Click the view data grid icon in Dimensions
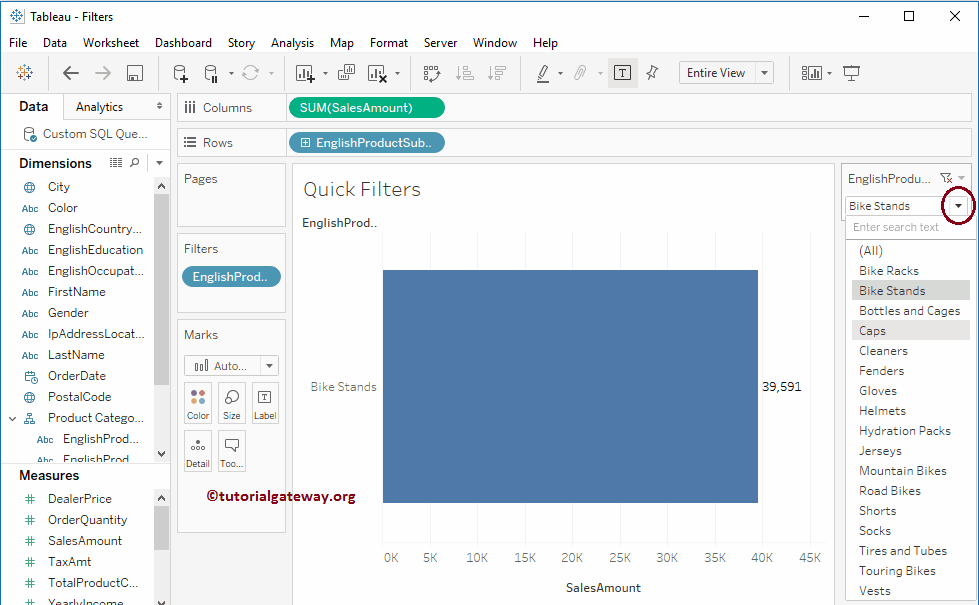The width and height of the screenshot is (979, 605). click(x=116, y=163)
